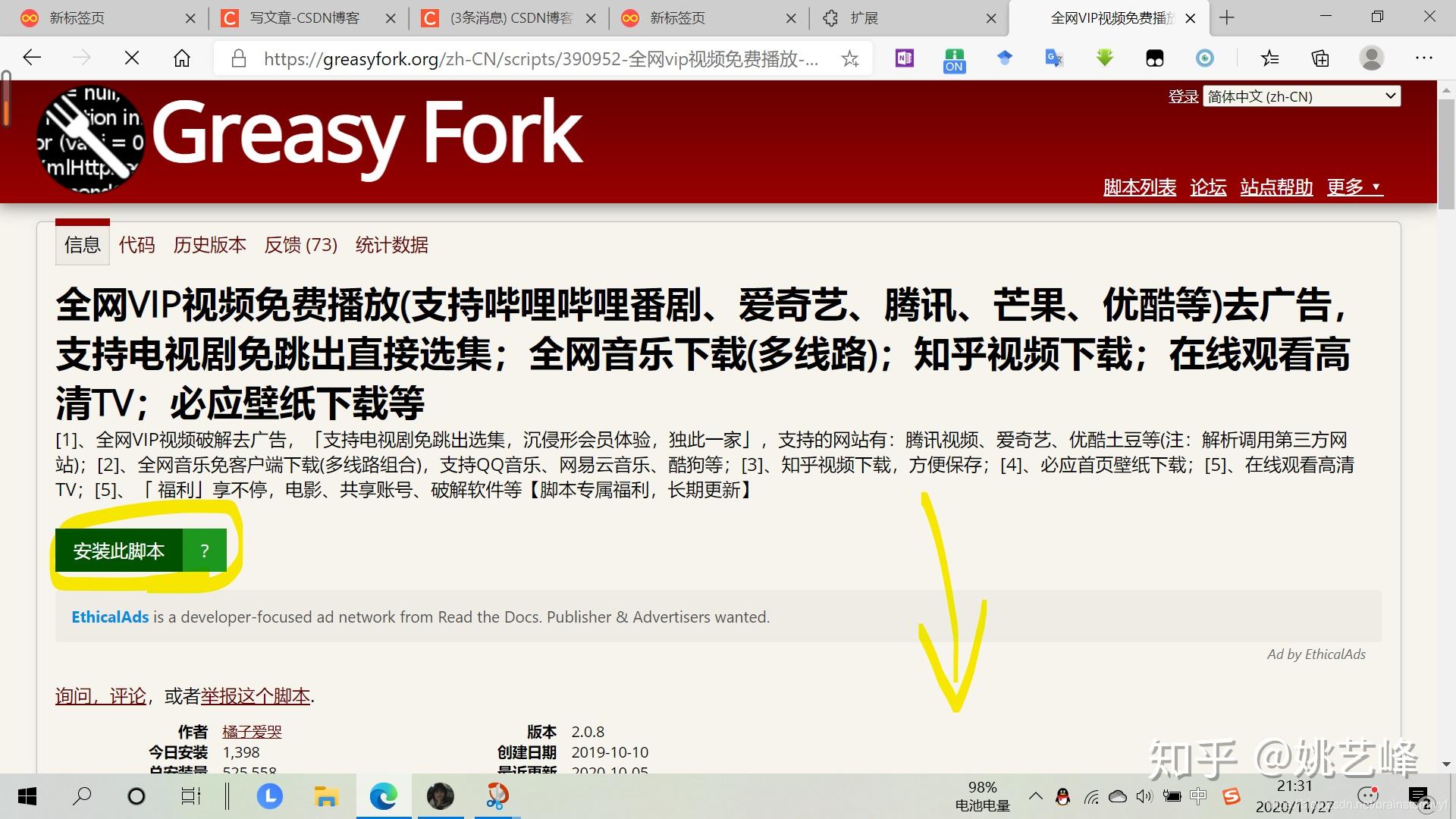Open the Windows notification center

coord(1418,796)
